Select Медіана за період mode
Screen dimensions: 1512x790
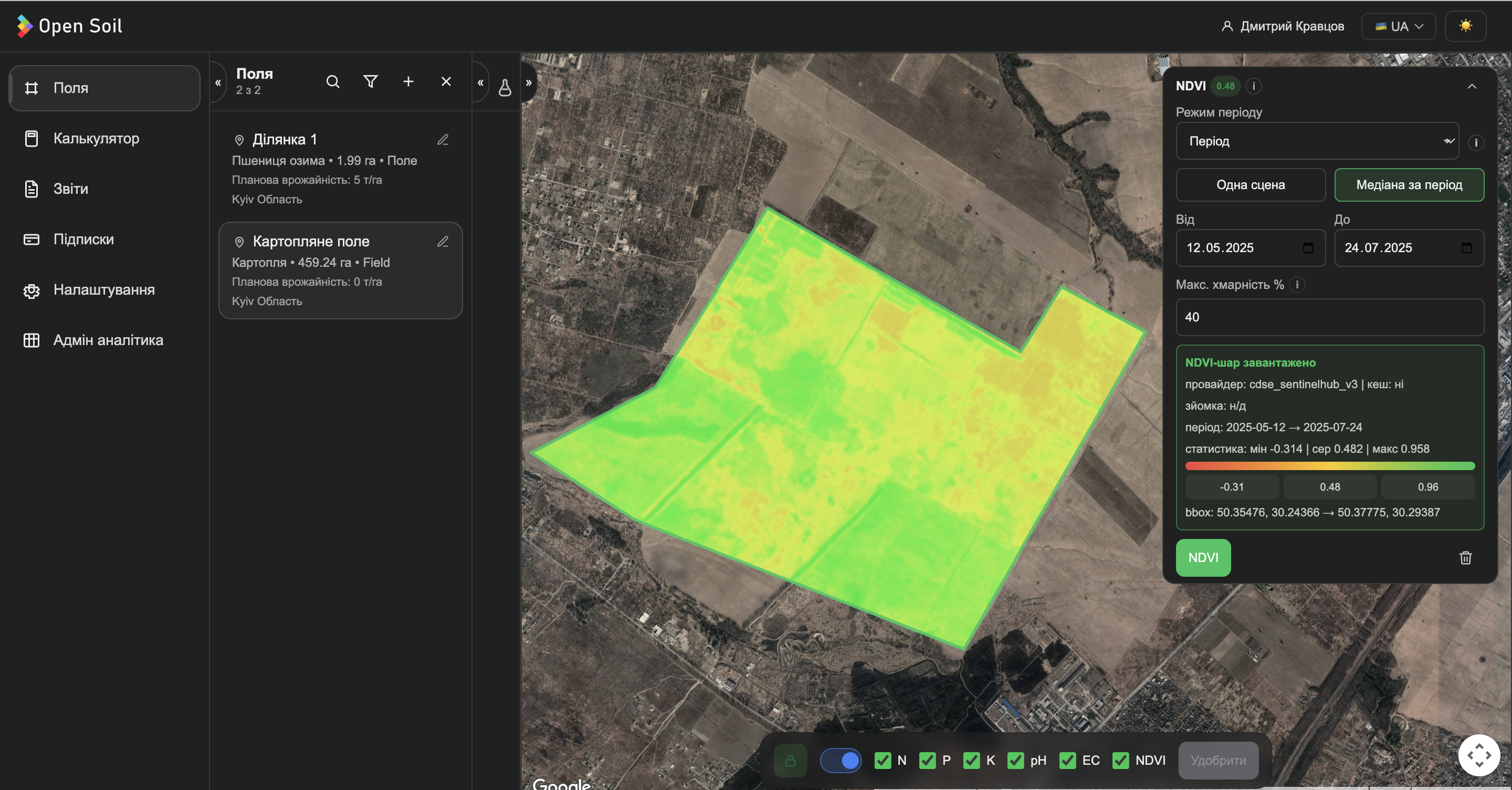click(x=1409, y=185)
